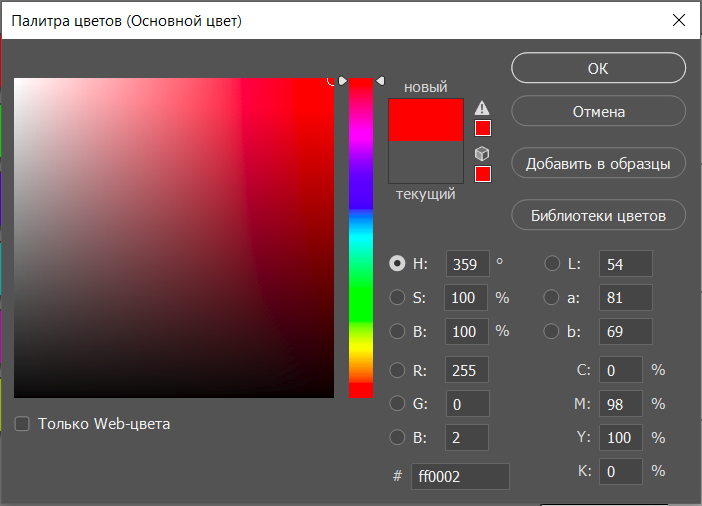Open Библиотеки цветов
This screenshot has height=506, width=702.
point(598,215)
